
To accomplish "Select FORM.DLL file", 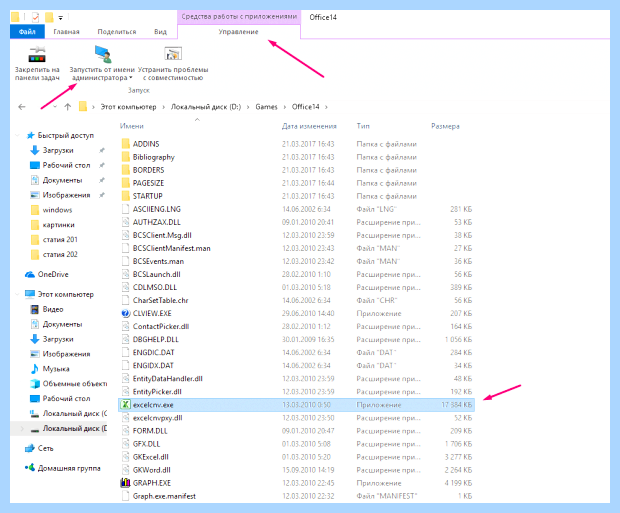I will click(x=150, y=431).
